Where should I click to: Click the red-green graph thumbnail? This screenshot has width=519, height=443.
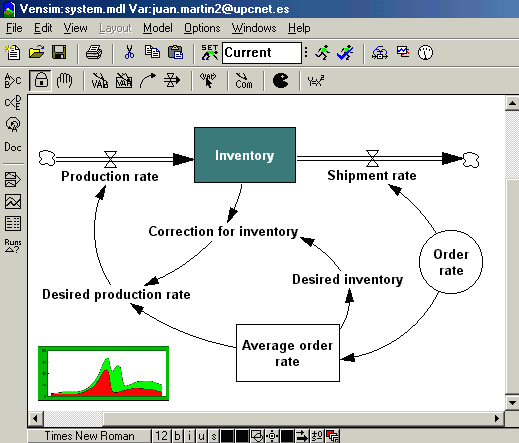point(103,373)
